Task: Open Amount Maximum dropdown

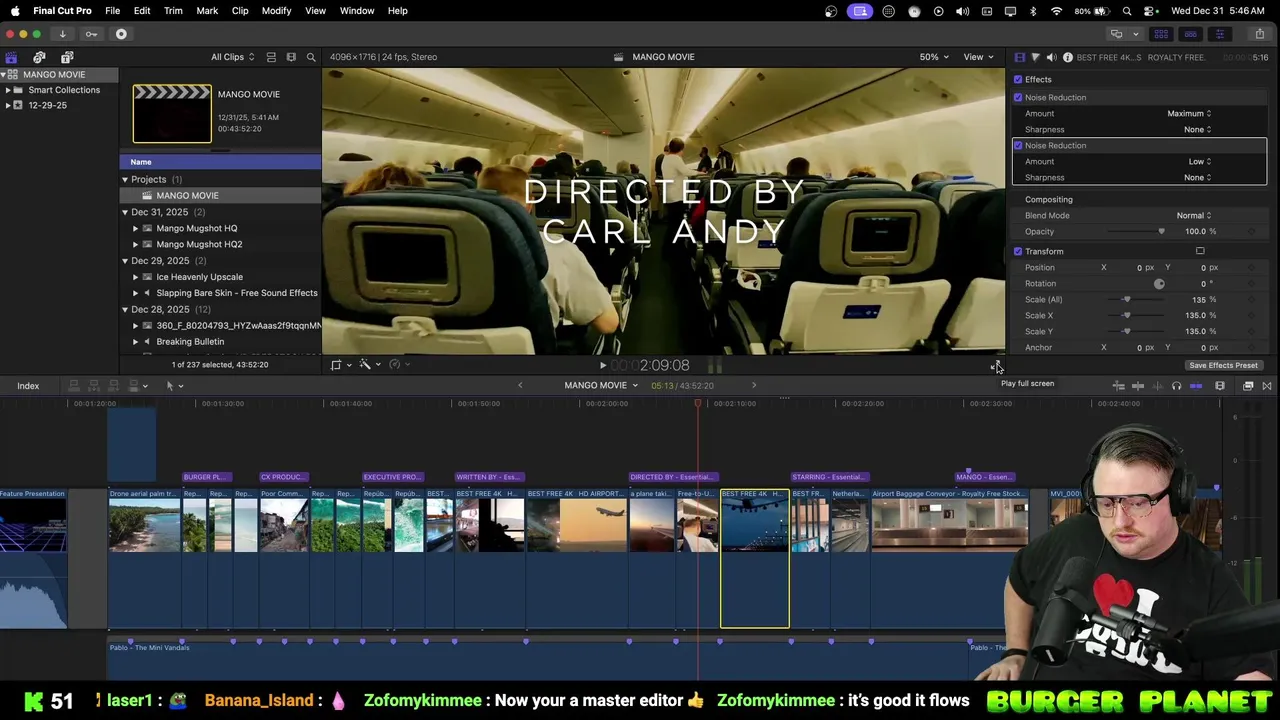Action: tap(1189, 113)
